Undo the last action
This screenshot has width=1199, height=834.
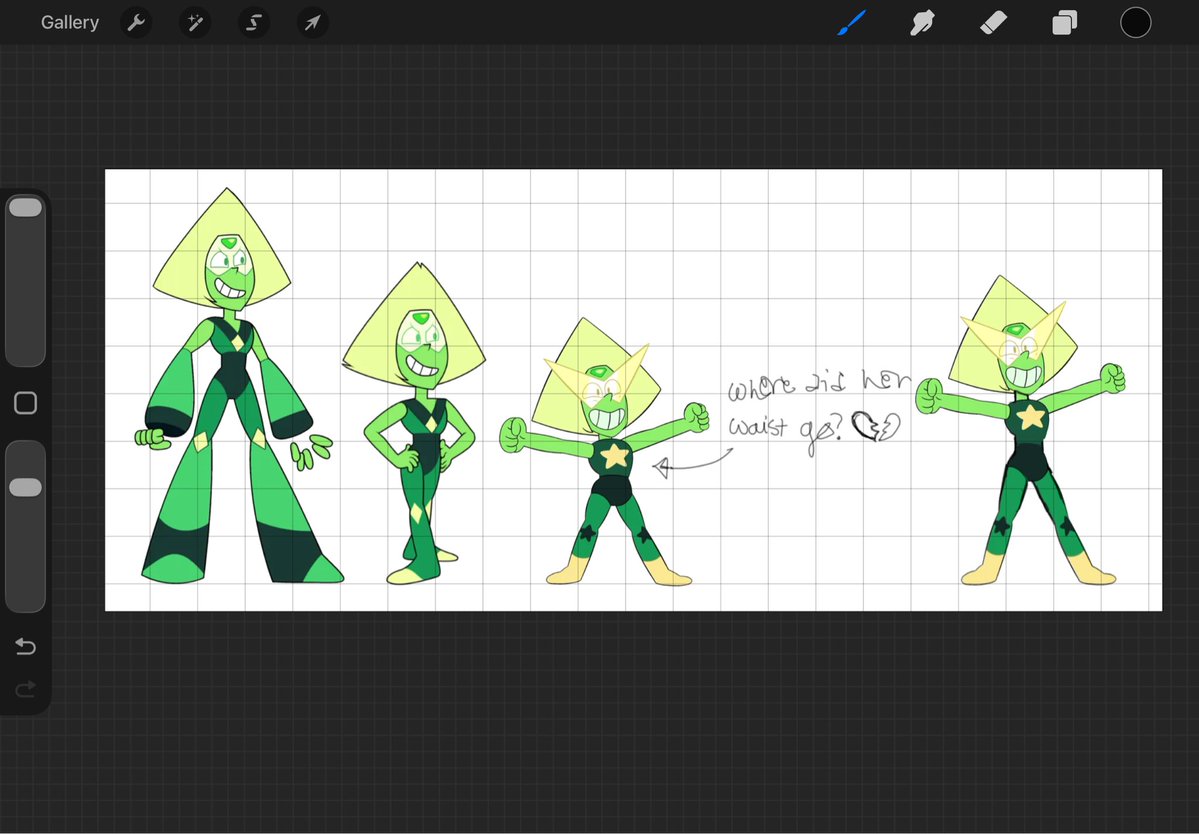click(25, 647)
